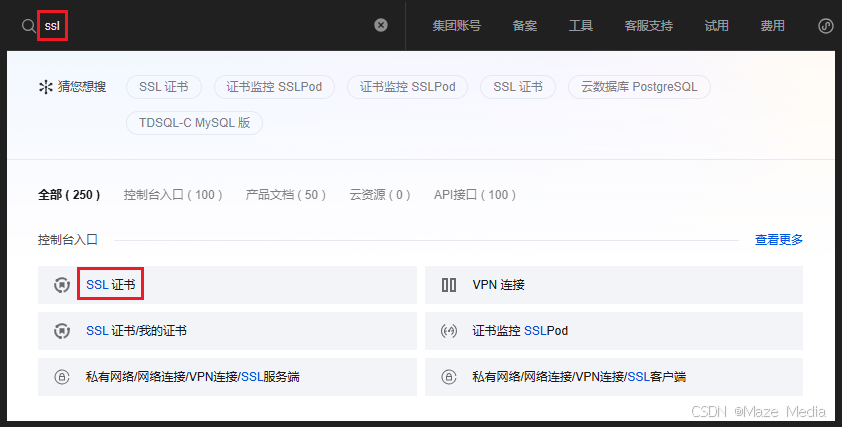Open the 试用 menu
This screenshot has height=427, width=842.
[x=716, y=26]
